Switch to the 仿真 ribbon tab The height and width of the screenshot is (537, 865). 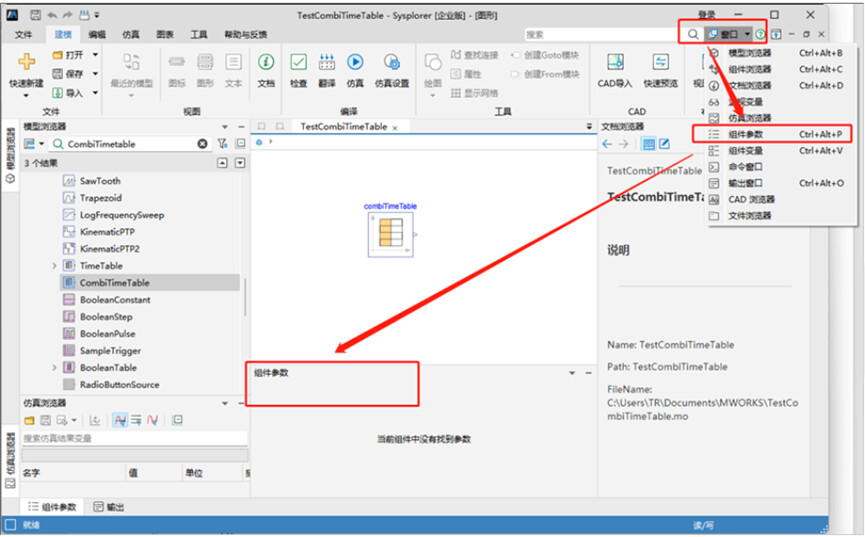click(x=131, y=34)
